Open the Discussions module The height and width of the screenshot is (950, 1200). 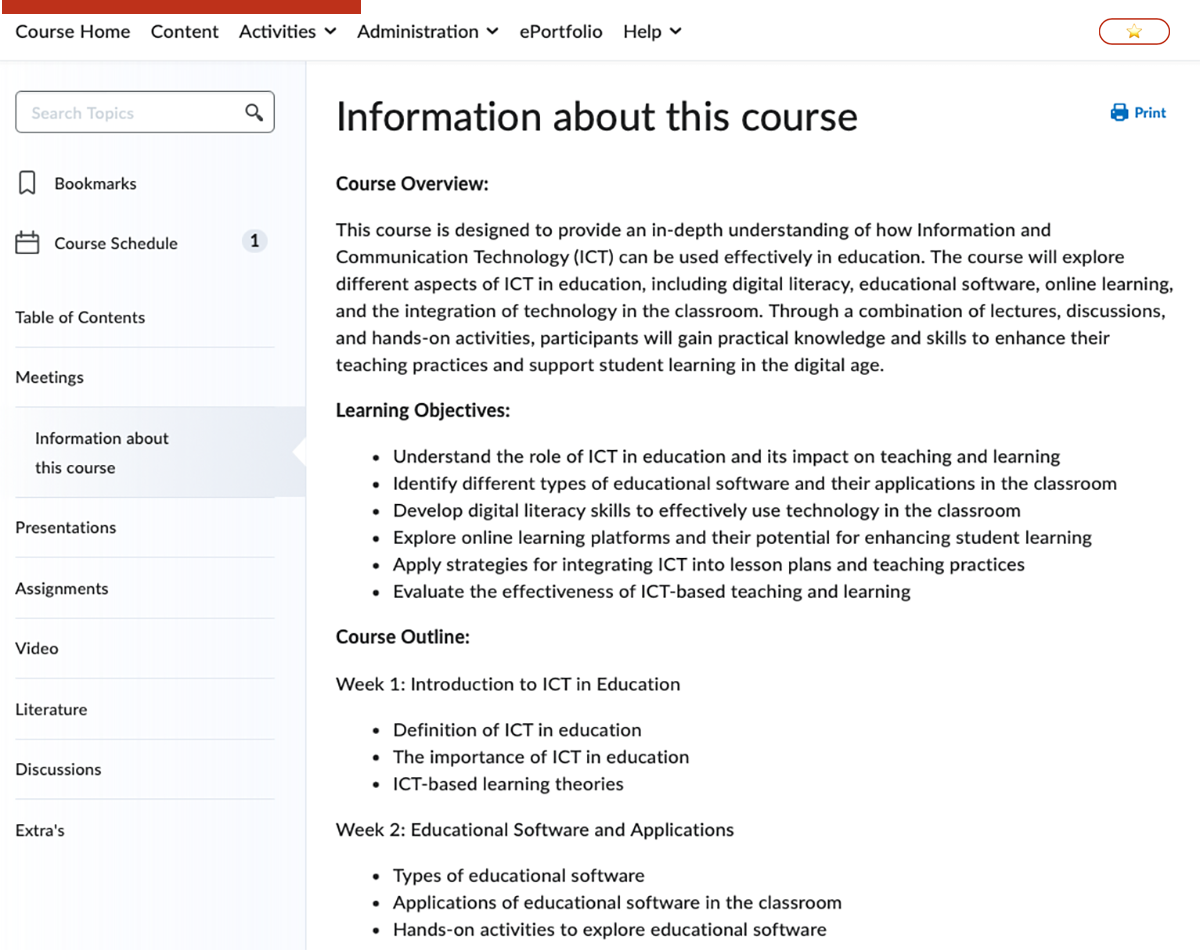click(x=58, y=769)
